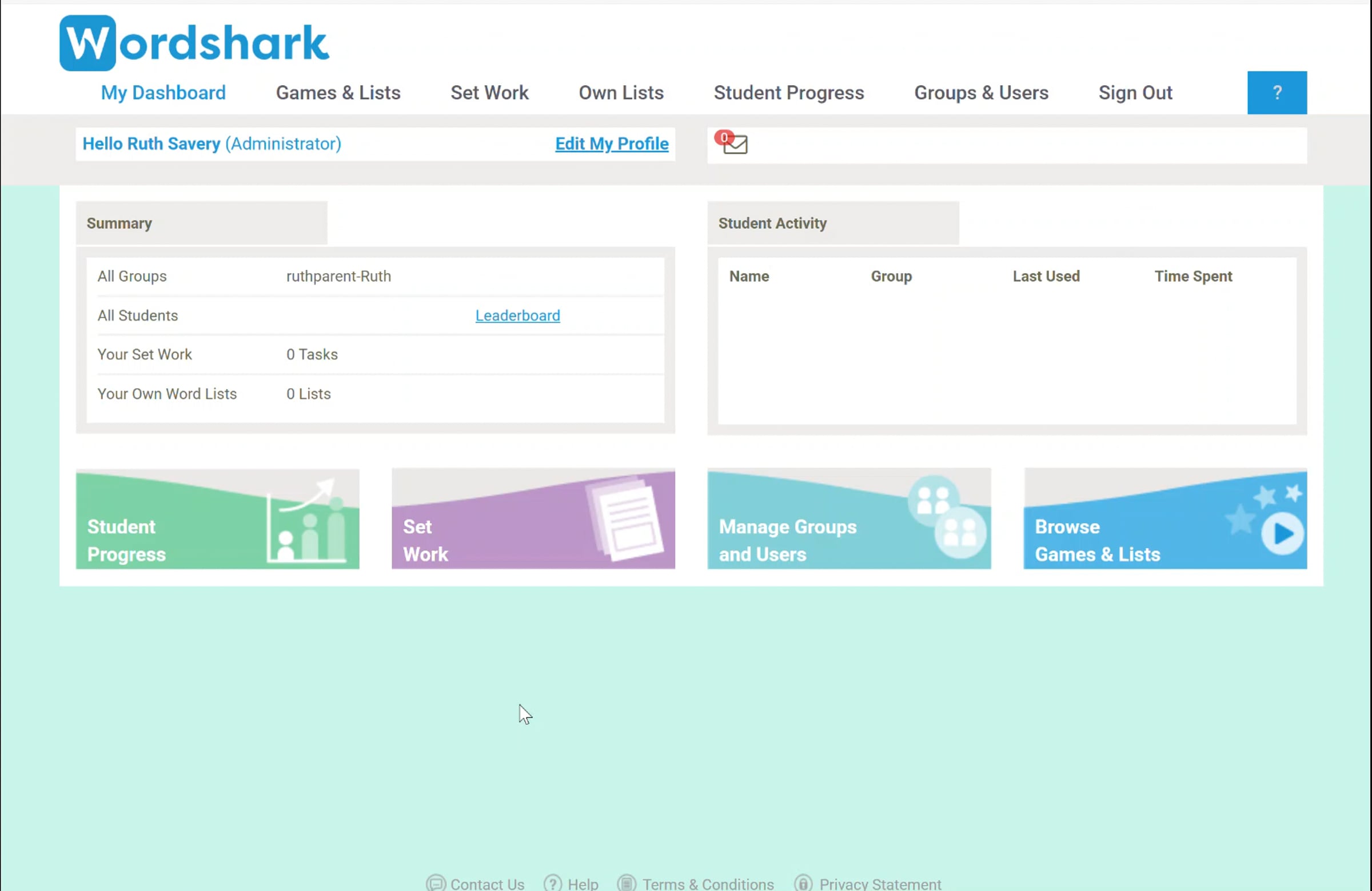The image size is (1372, 891).
Task: Open the Student Progress banner card
Action: (217, 520)
